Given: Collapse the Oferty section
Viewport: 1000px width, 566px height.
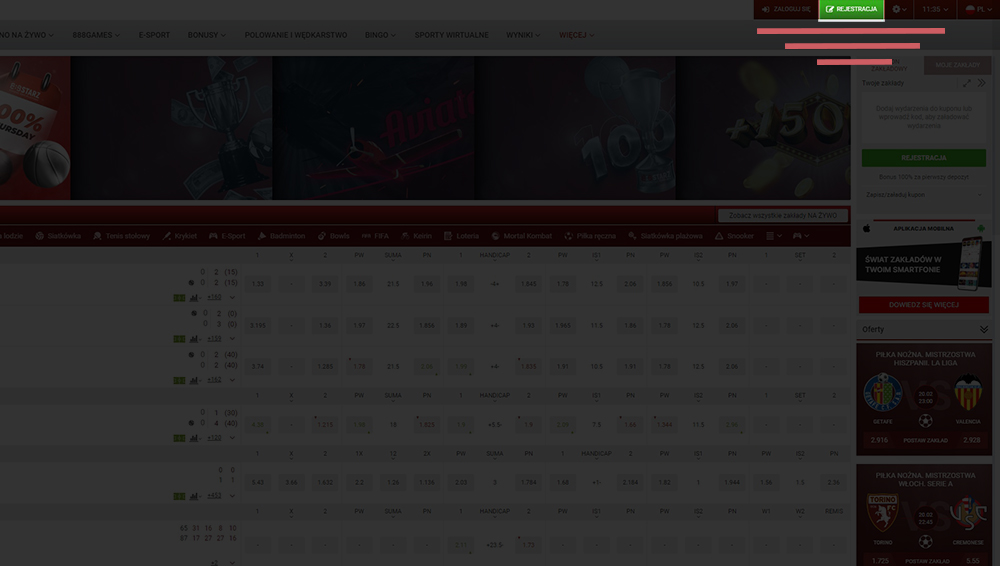Looking at the screenshot, I should pos(983,329).
